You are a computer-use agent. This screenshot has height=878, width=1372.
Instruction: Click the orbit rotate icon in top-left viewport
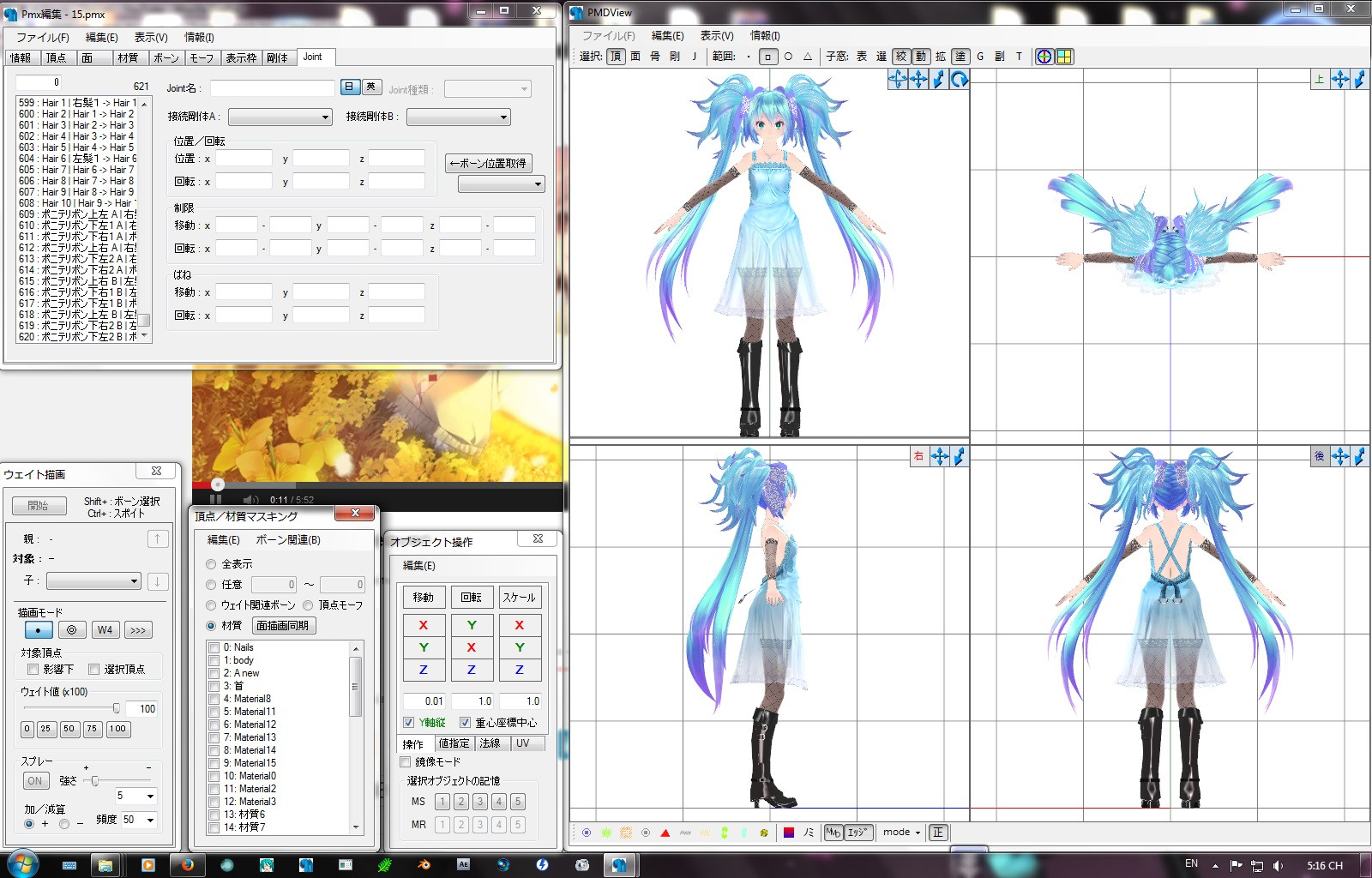[898, 80]
